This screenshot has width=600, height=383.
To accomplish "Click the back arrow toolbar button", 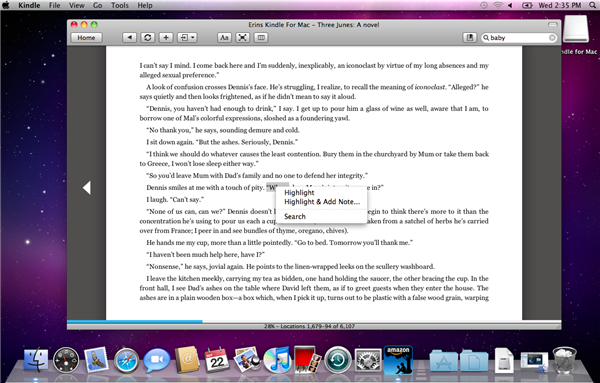I will pos(129,37).
